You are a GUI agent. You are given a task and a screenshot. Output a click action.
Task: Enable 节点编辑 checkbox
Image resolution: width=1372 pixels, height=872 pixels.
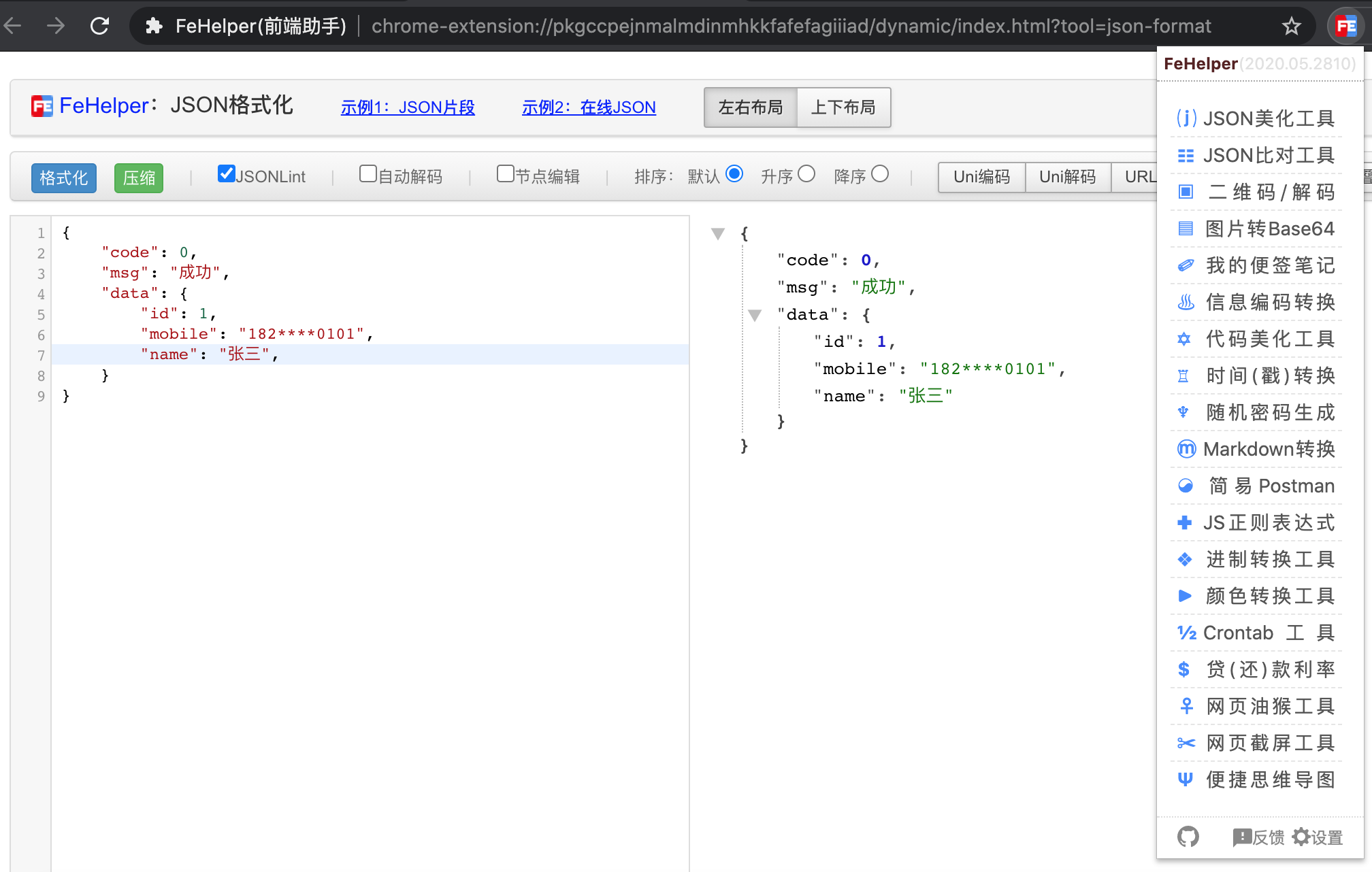tap(505, 173)
